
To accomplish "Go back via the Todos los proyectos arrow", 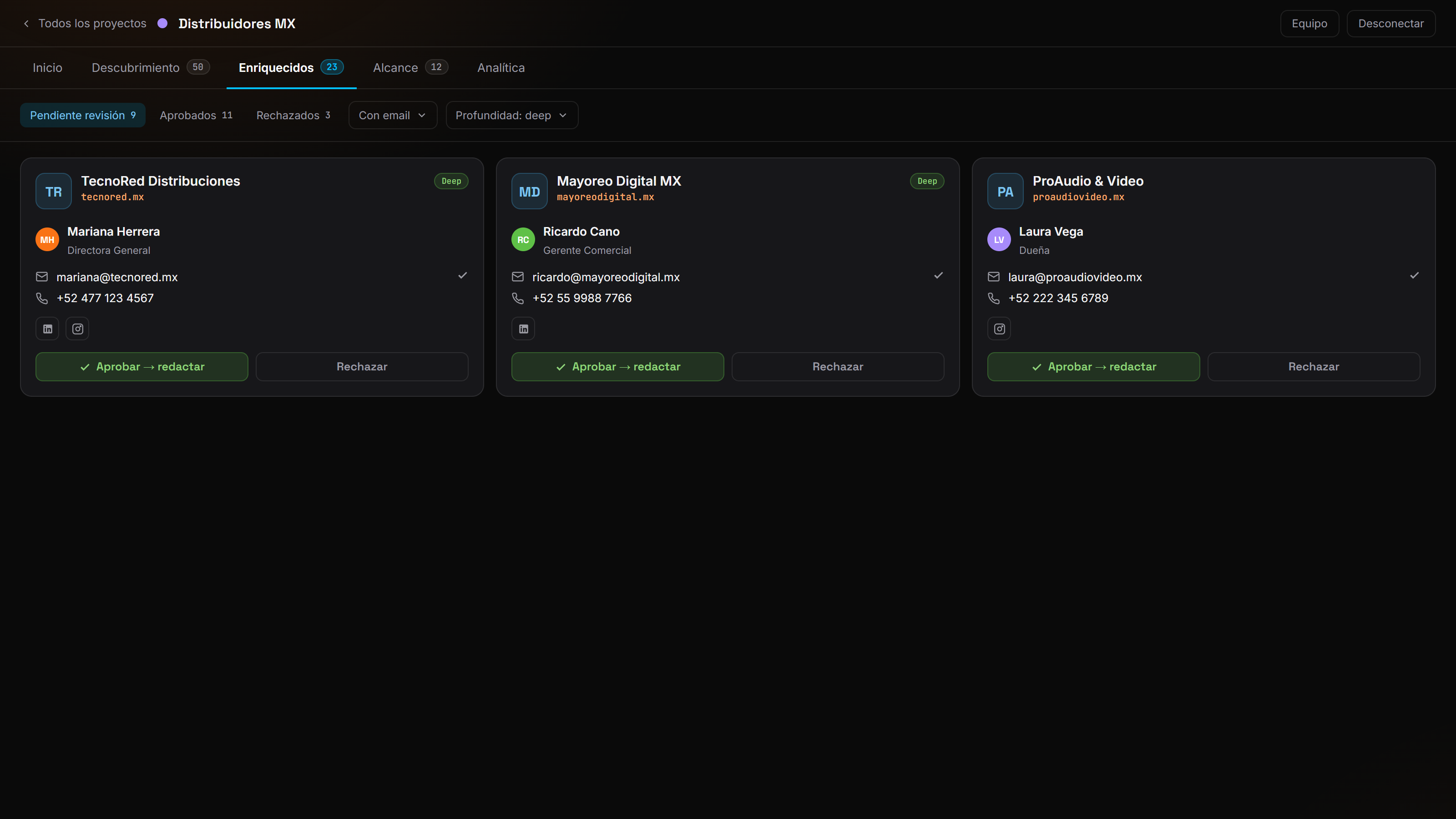I will tap(26, 23).
